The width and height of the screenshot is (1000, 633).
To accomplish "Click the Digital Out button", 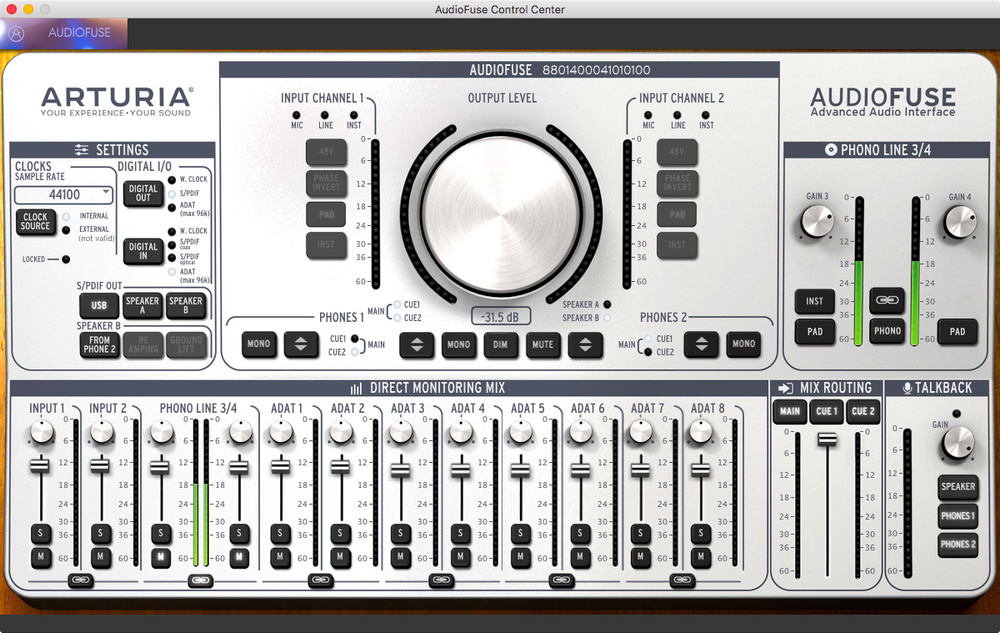I will click(x=143, y=193).
